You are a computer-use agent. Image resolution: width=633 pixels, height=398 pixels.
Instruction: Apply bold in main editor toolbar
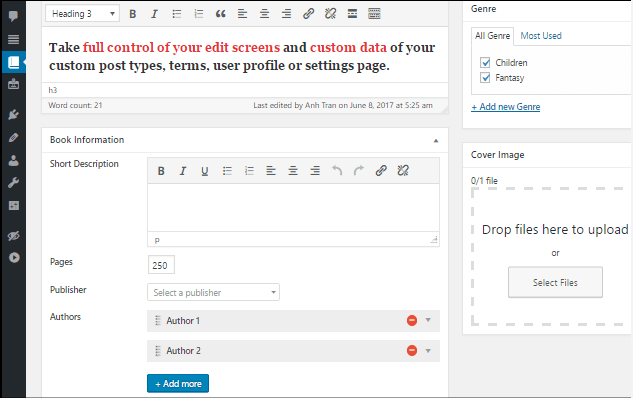132,14
